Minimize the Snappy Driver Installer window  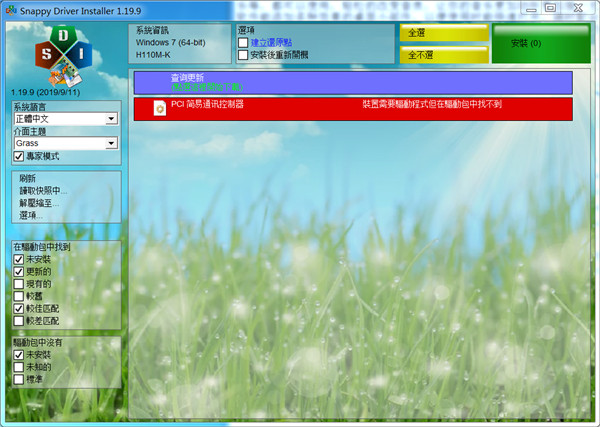point(526,8)
